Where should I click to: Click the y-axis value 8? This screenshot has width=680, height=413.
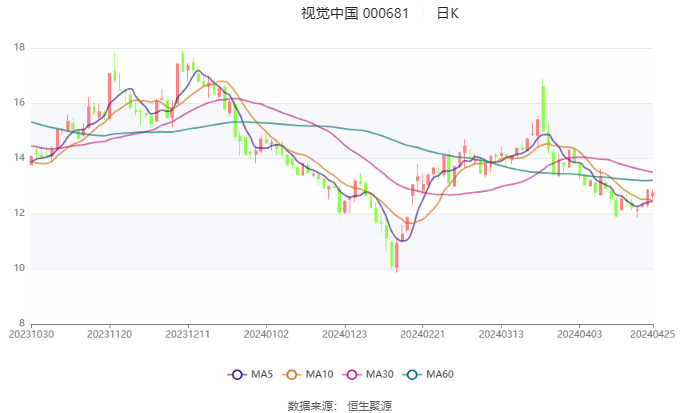[22, 323]
